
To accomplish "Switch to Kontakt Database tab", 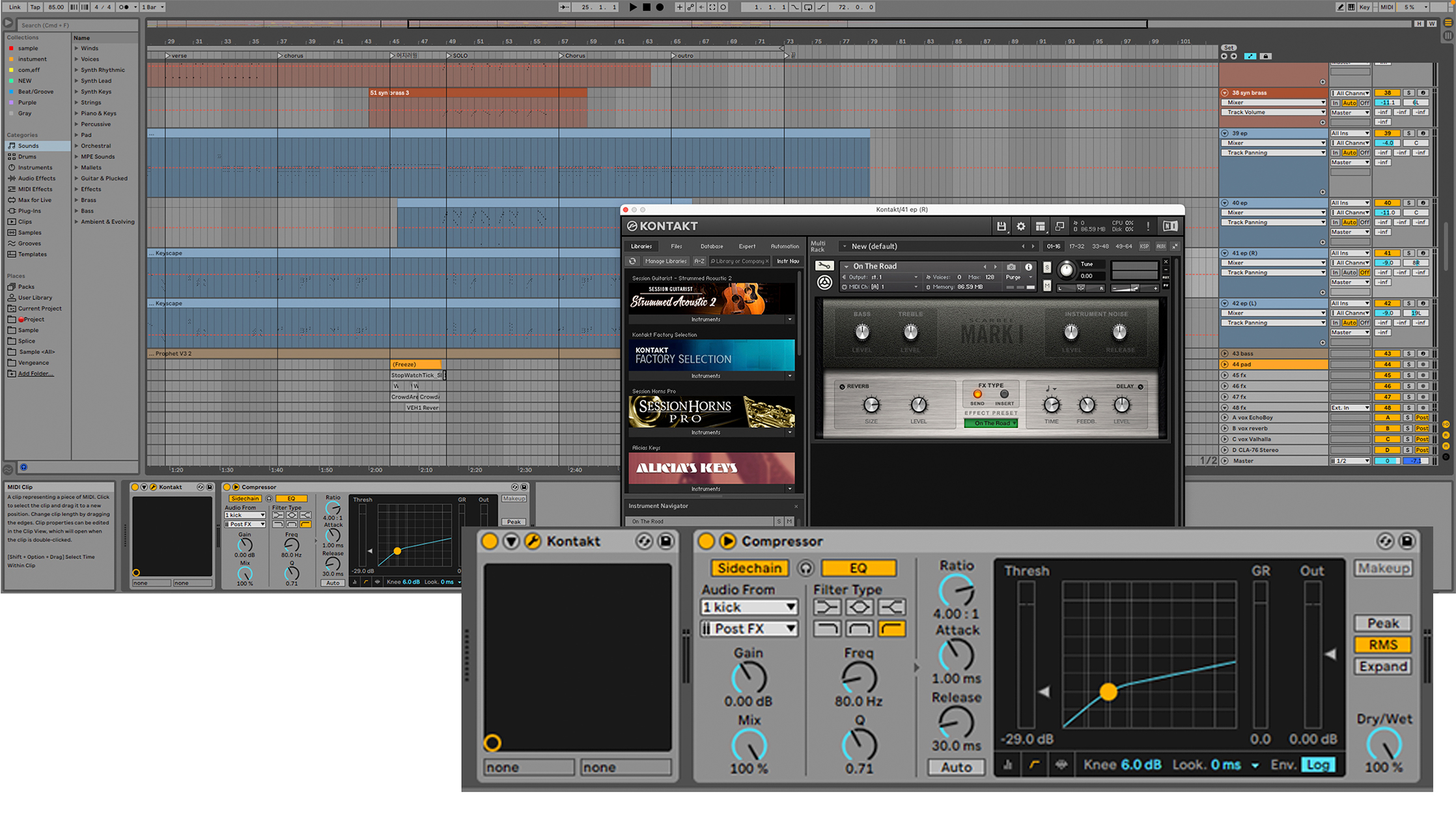I will 712,246.
